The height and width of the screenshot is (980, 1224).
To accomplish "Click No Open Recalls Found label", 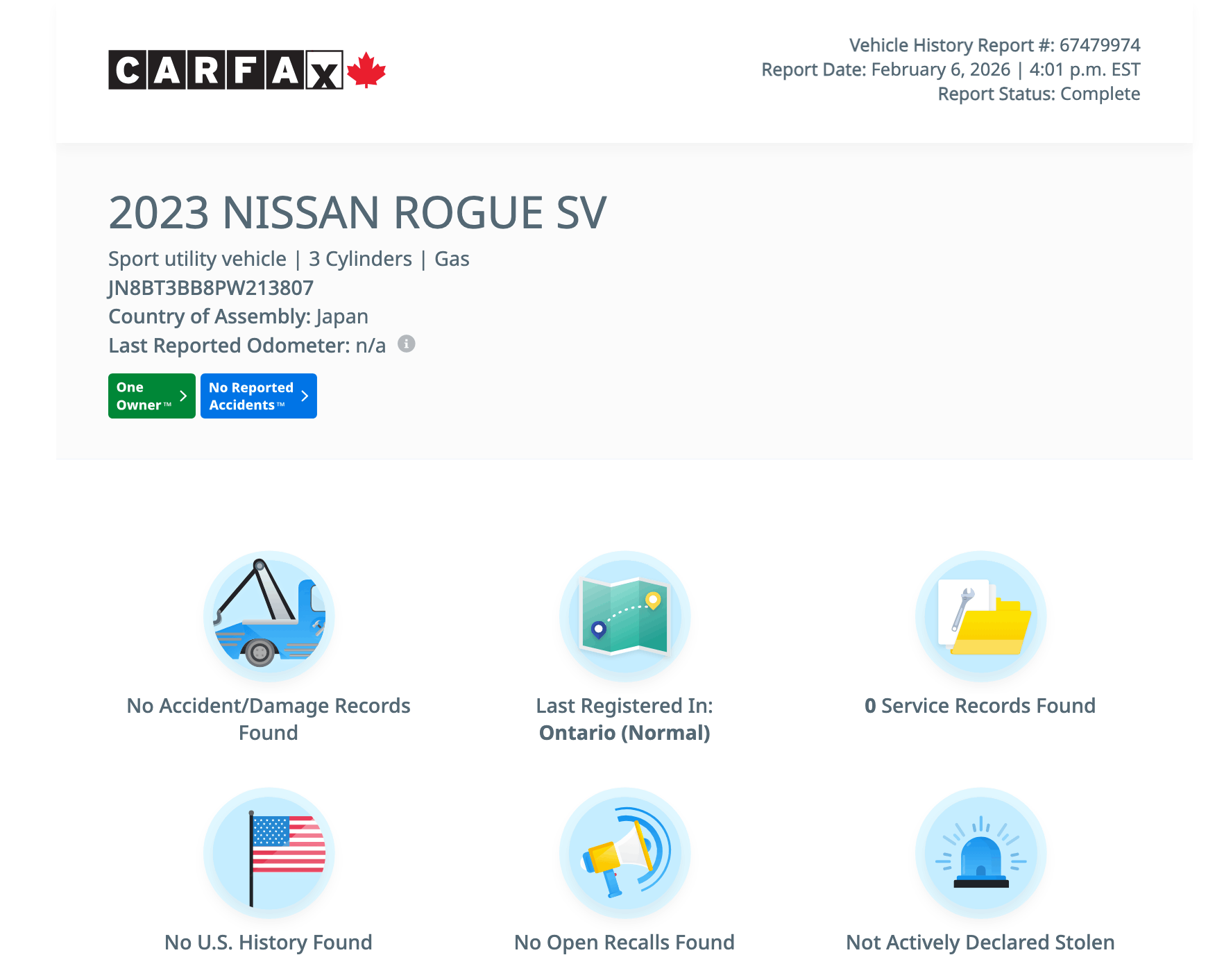I will pos(624,943).
